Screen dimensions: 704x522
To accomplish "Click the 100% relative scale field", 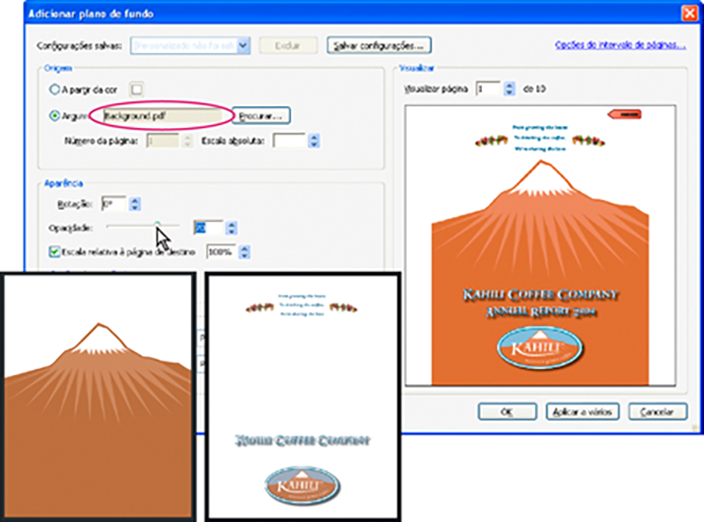I will (221, 252).
